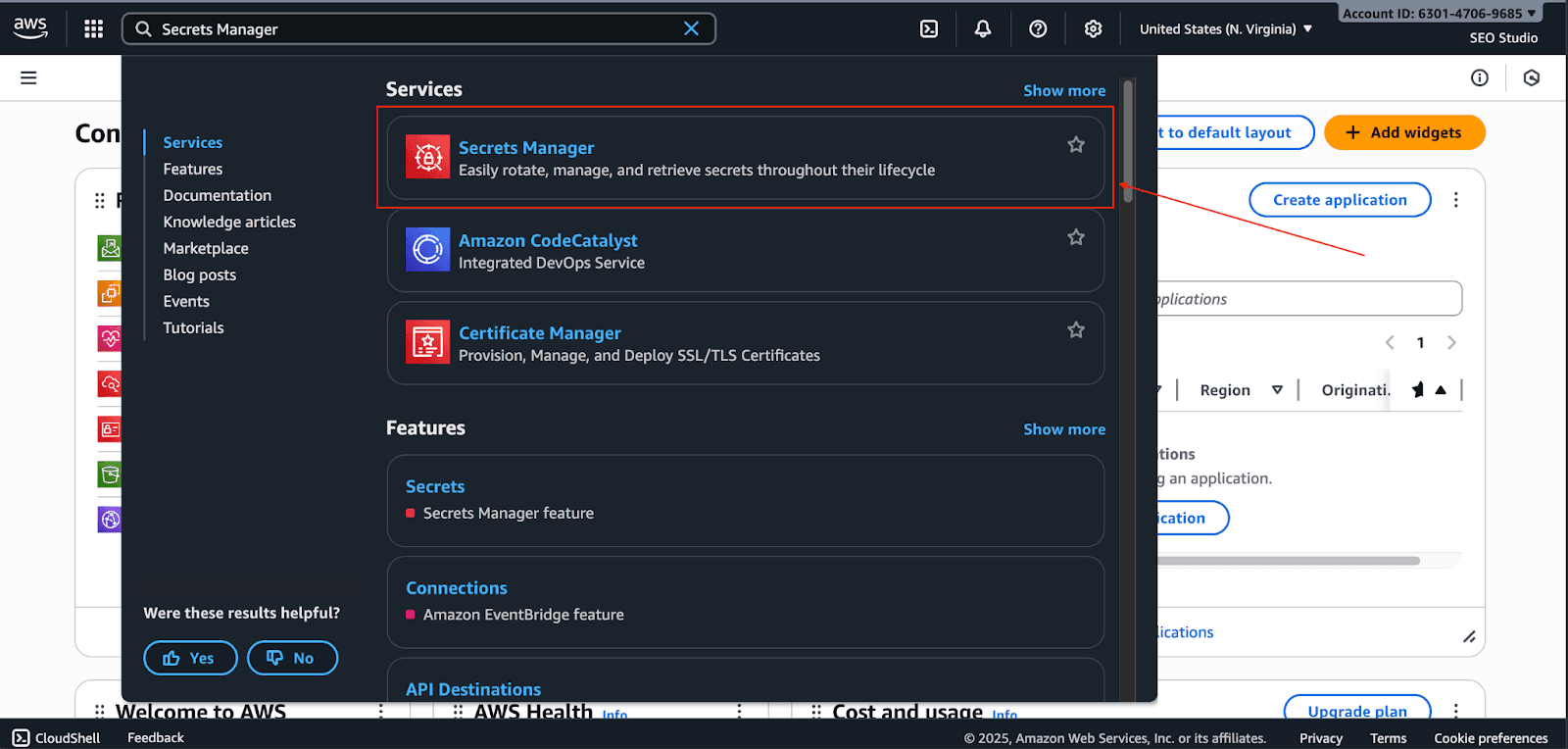The image size is (1568, 749).
Task: Click the Secrets Manager search field
Action: [x=417, y=28]
